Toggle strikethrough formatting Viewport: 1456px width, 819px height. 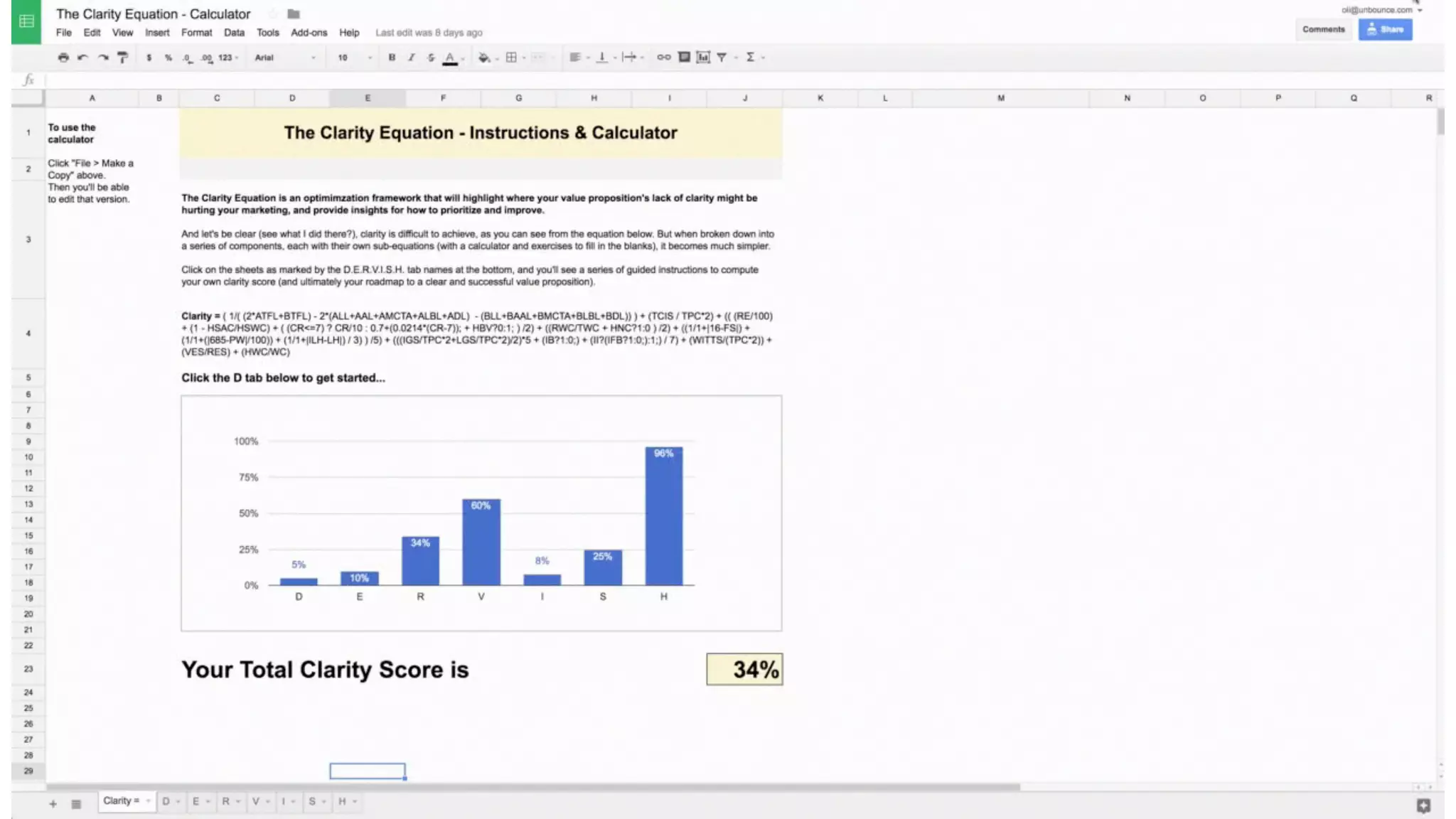[431, 58]
